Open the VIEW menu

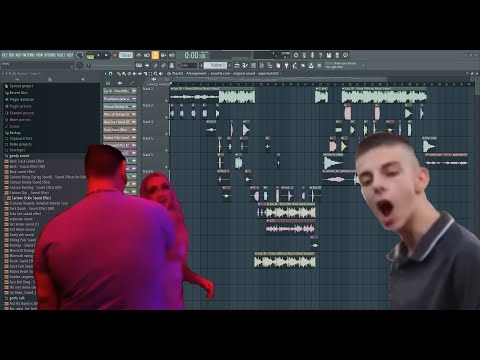pyautogui.click(x=40, y=55)
